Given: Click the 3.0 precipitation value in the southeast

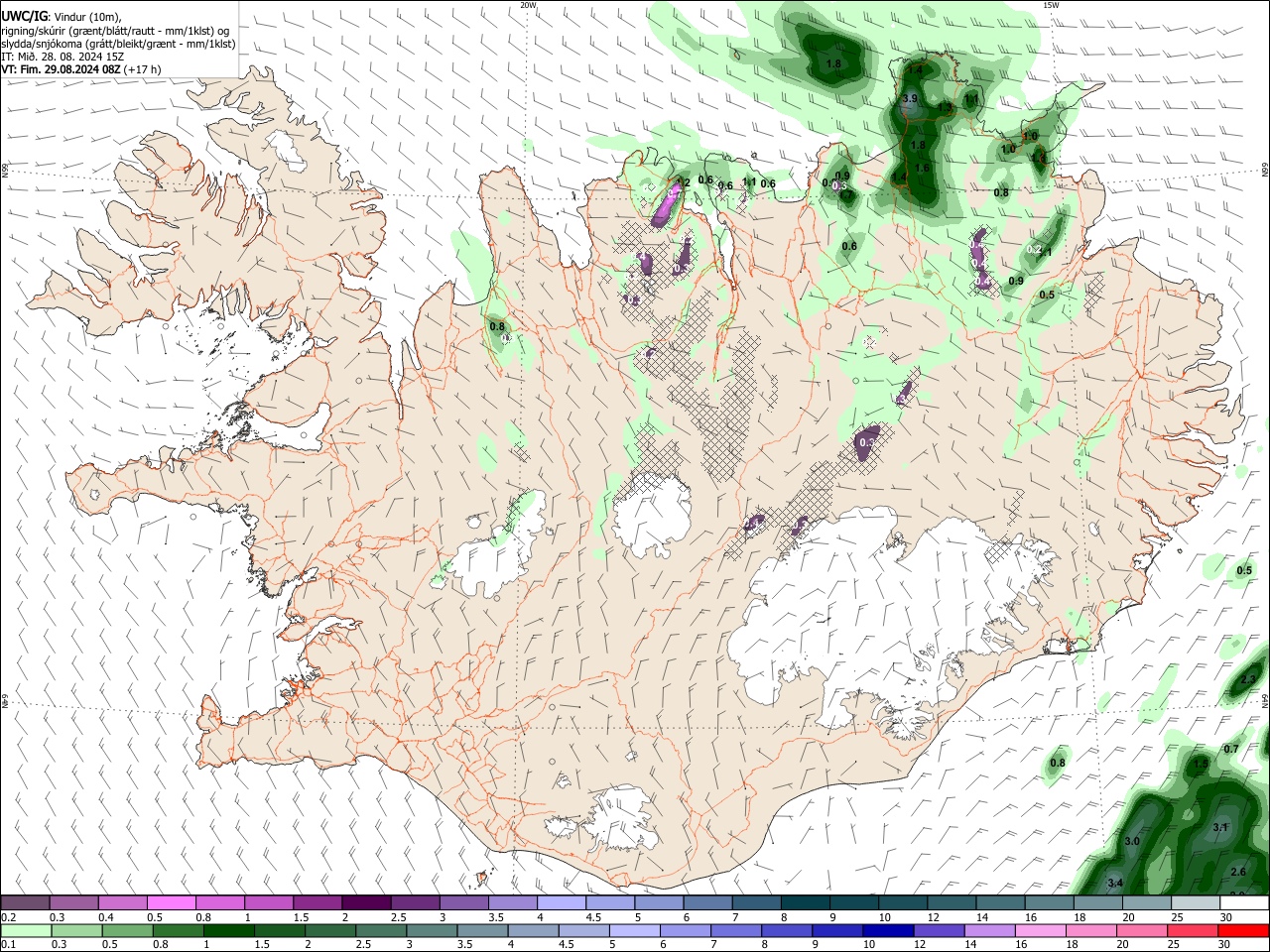Looking at the screenshot, I should click(x=1132, y=841).
